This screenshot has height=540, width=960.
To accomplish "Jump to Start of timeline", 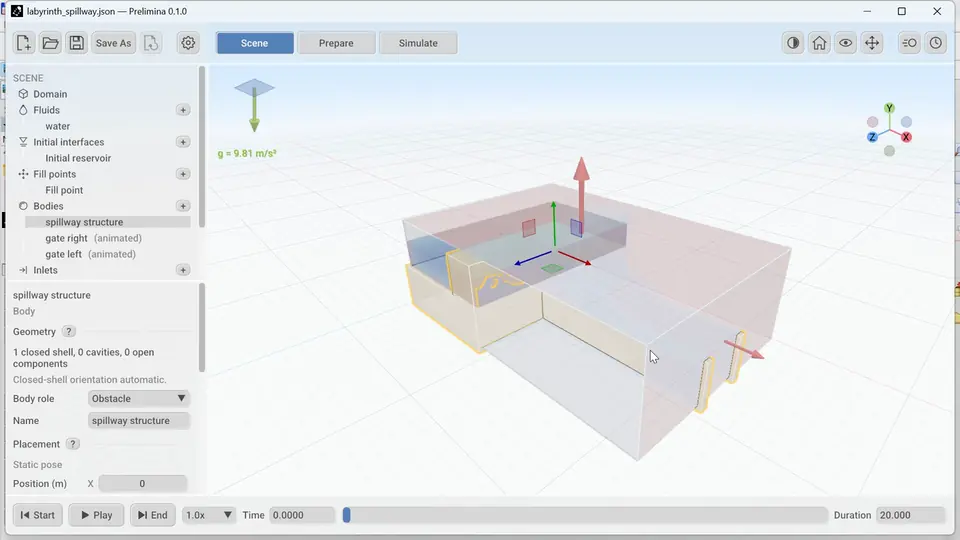I will click(37, 515).
